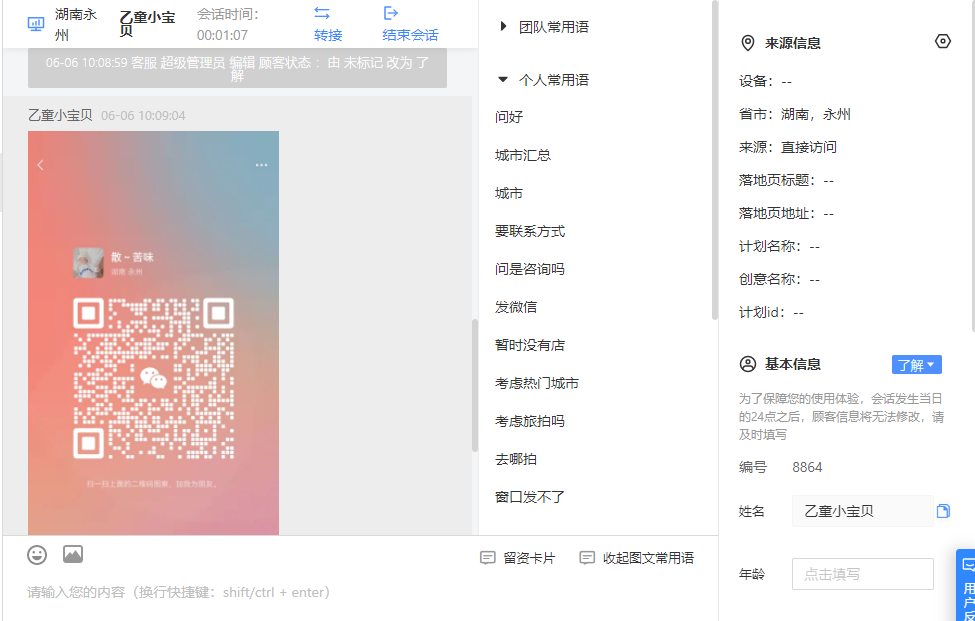This screenshot has height=621, width=975.
Task: Click the 编号 value 8864
Action: [807, 467]
